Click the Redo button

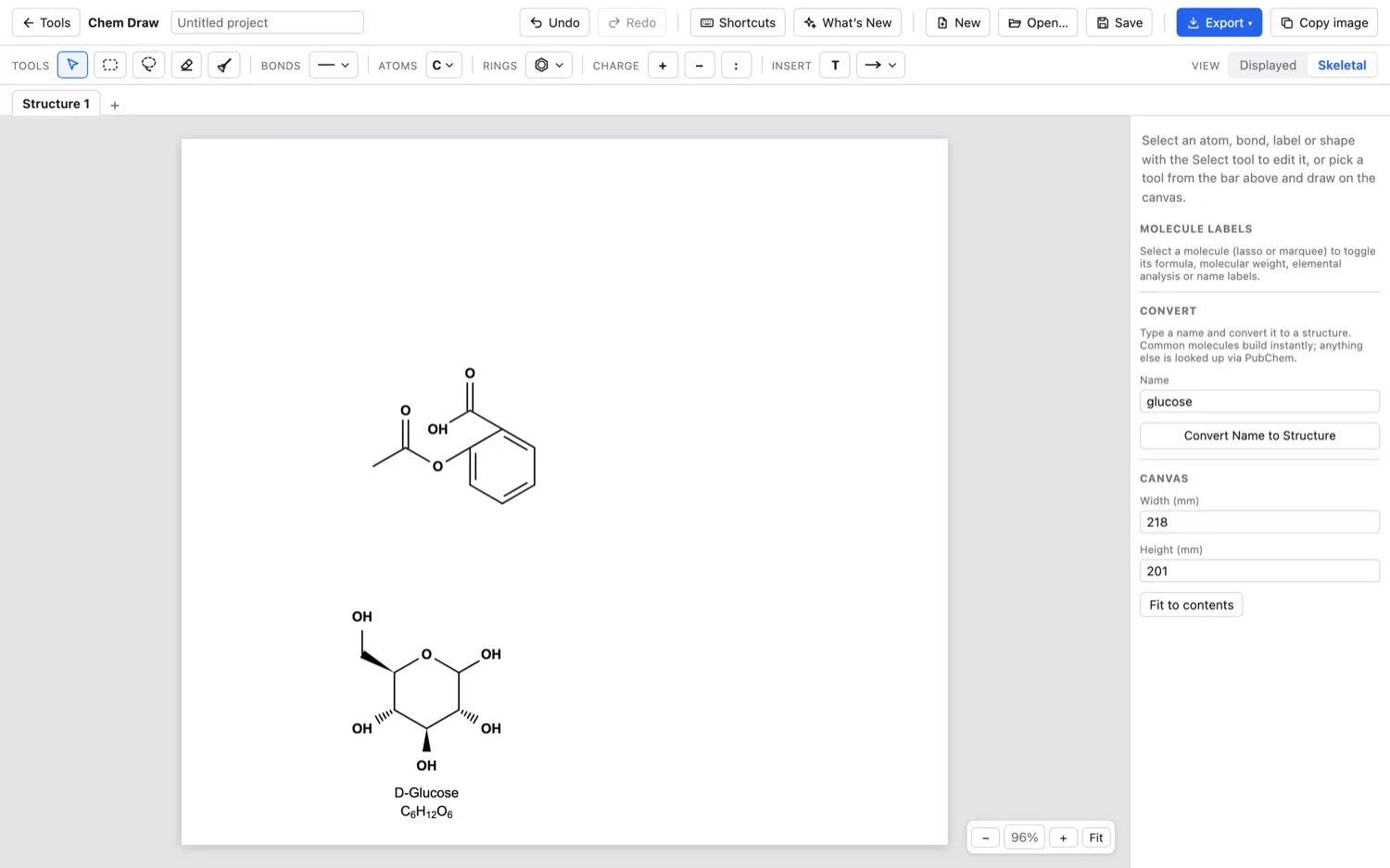coord(632,22)
